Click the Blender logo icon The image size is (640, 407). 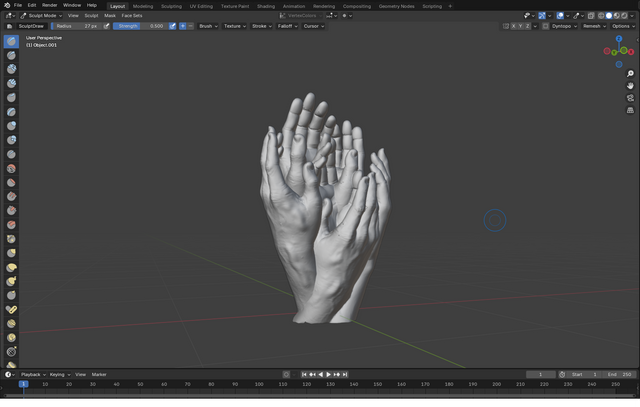coord(6,5)
